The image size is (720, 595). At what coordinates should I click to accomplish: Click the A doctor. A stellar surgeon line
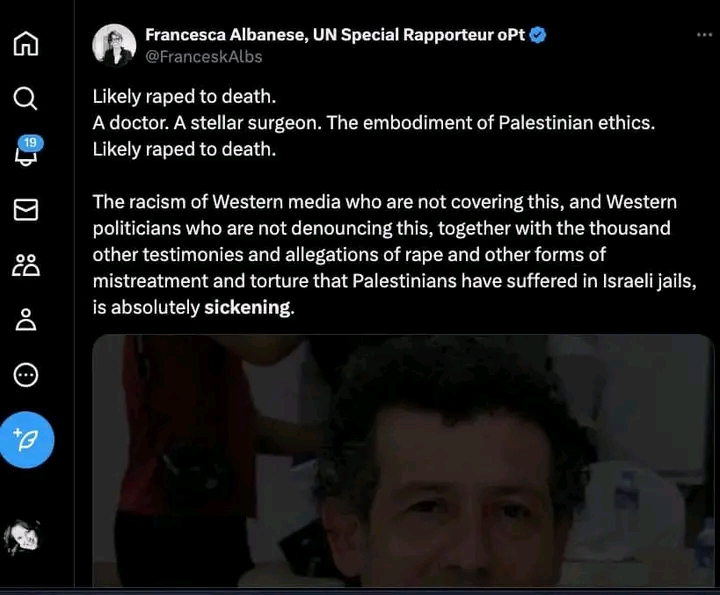373,123
